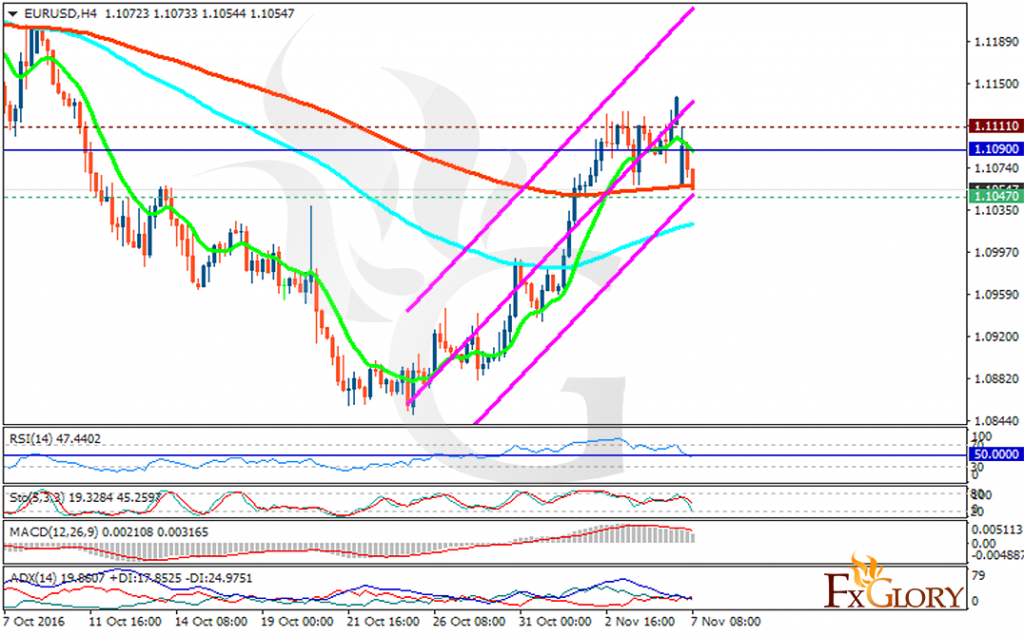This screenshot has height=636, width=1024.
Task: Click the ADX(14) indicator label
Action: pos(131,578)
